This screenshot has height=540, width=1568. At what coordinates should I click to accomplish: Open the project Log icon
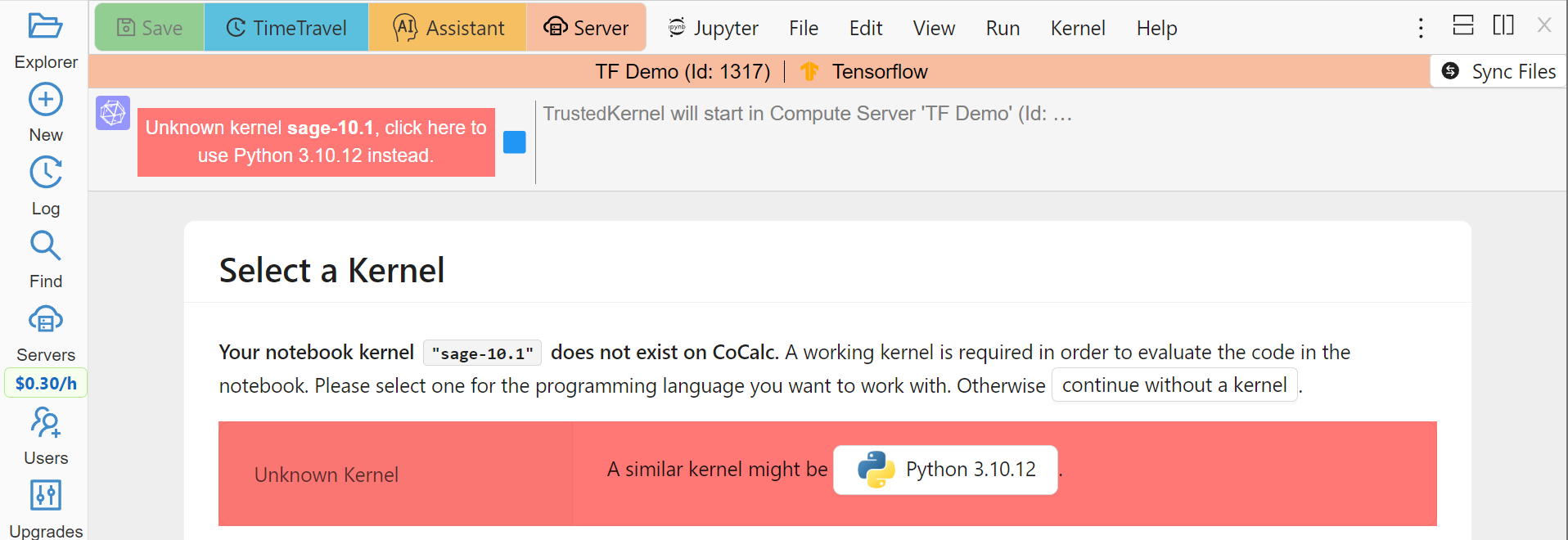[x=46, y=173]
